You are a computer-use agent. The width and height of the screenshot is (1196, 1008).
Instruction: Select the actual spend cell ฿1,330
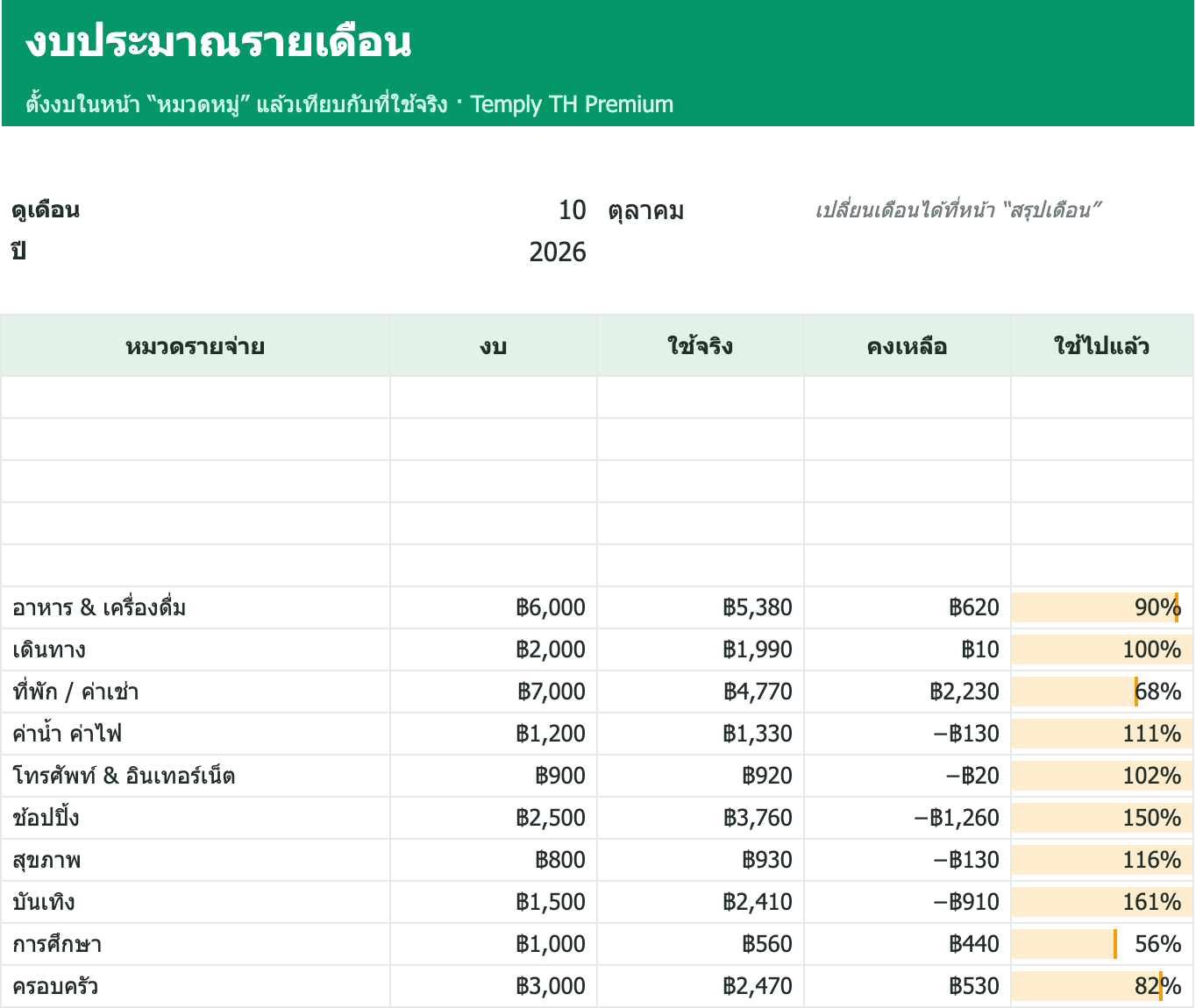701,734
